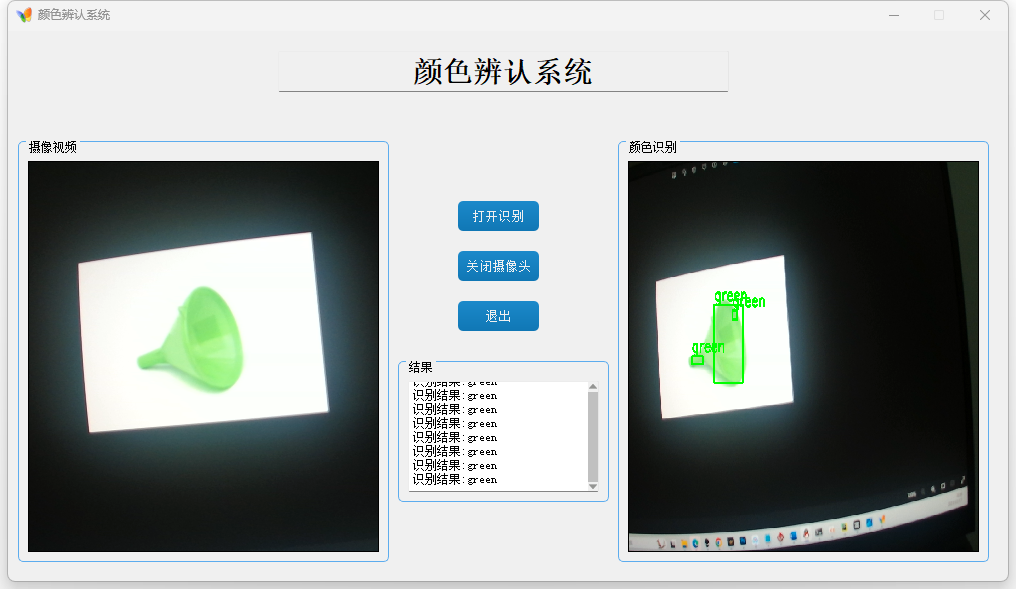1016x589 pixels.
Task: Click the large 颜色辨认系统 heading
Action: coord(503,71)
